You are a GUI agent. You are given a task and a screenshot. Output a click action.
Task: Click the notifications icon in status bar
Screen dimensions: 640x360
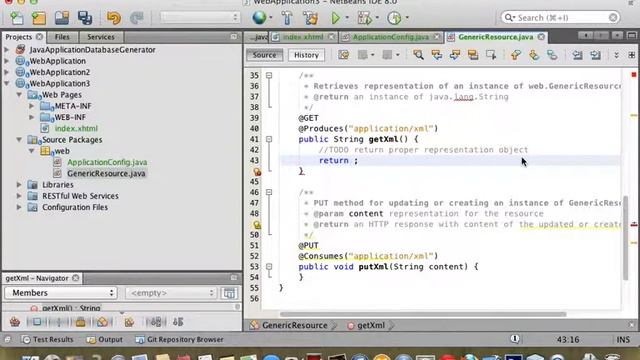point(515,339)
